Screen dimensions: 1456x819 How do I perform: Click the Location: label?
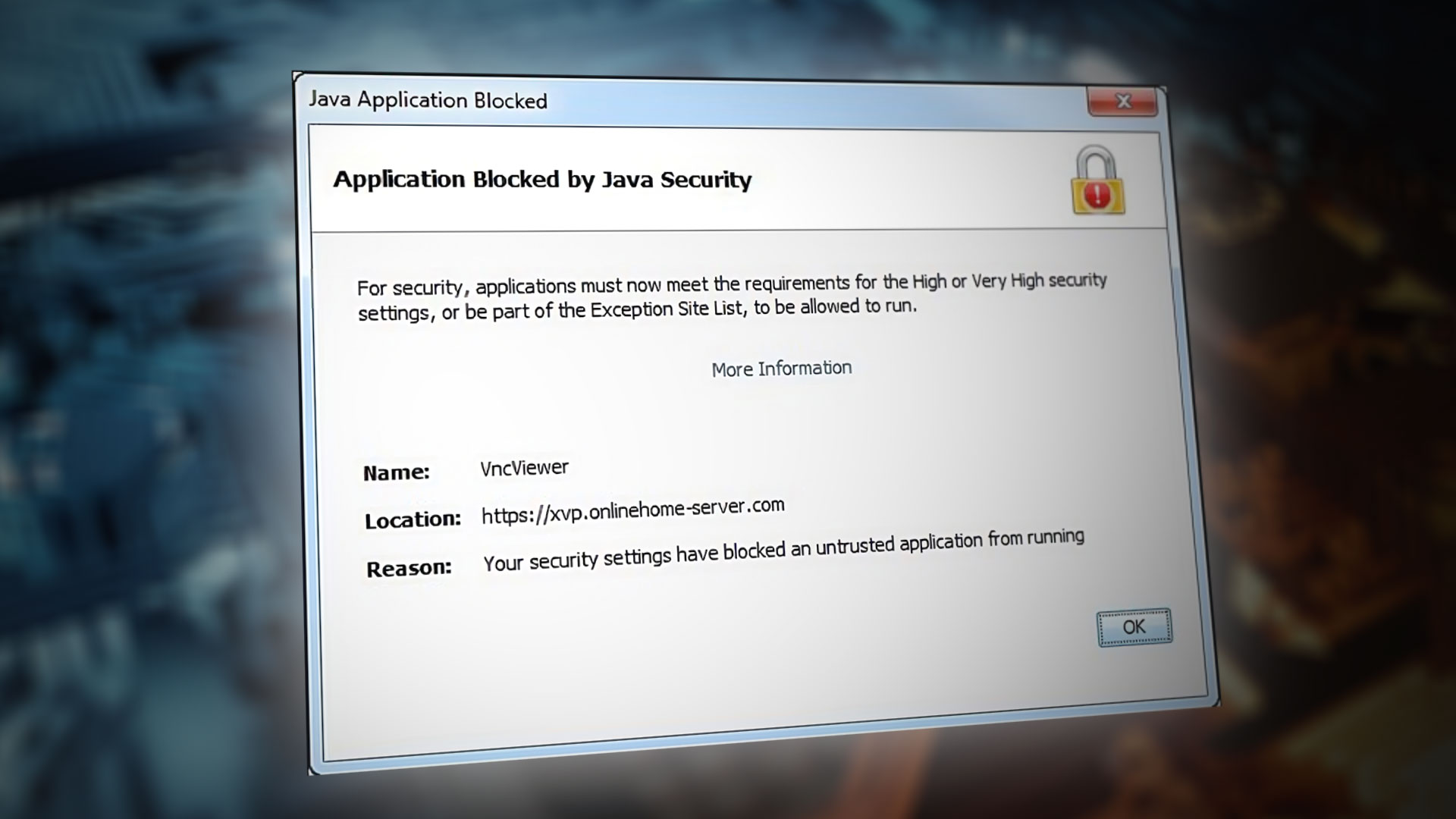(413, 520)
